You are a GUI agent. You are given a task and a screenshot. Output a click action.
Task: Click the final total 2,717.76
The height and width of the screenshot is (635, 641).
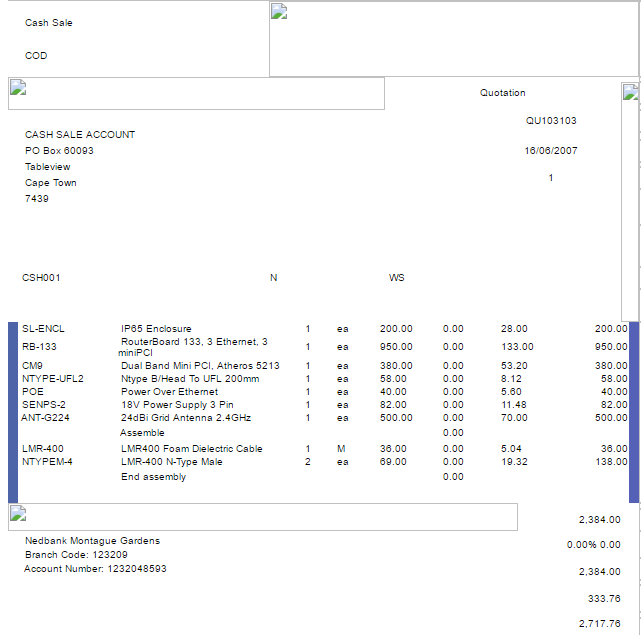coord(600,624)
